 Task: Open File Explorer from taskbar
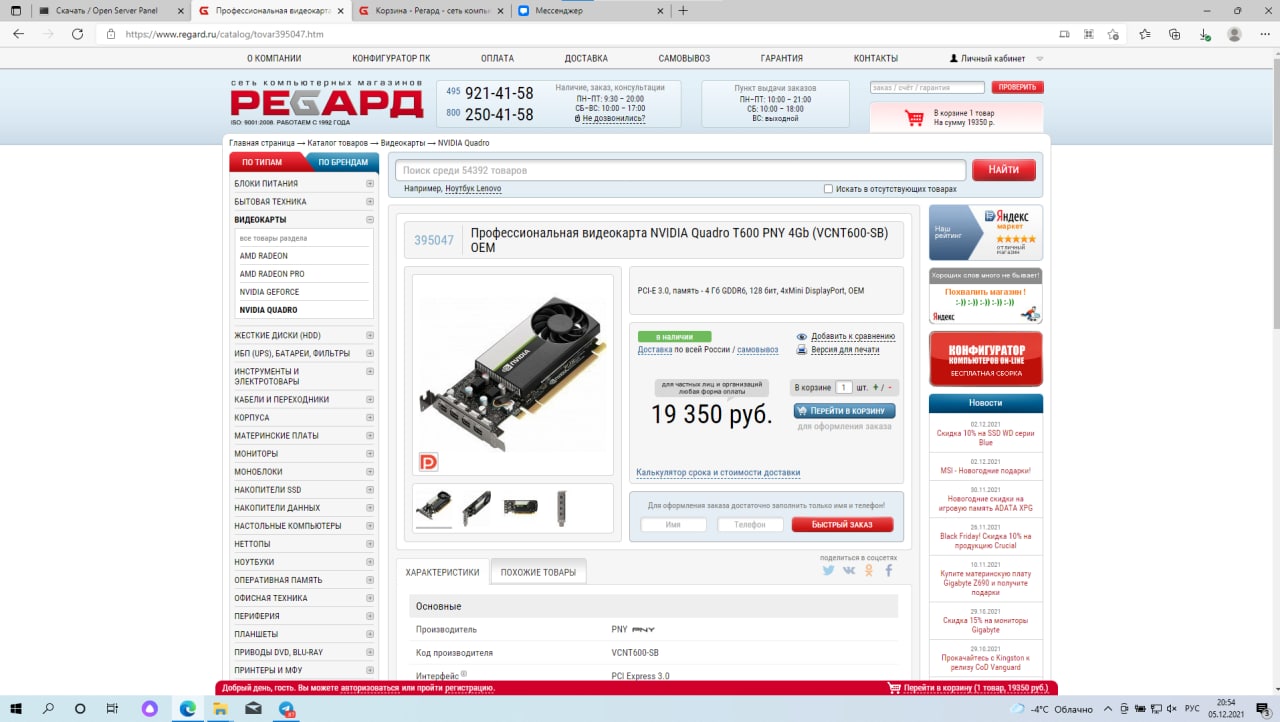pyautogui.click(x=220, y=709)
